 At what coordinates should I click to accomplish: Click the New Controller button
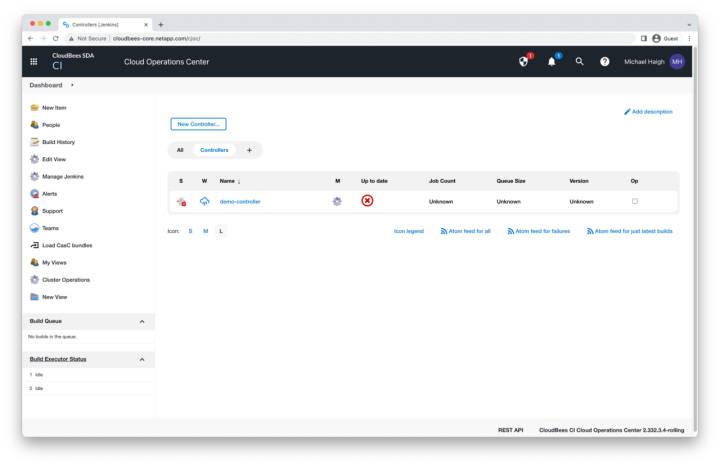[198, 124]
